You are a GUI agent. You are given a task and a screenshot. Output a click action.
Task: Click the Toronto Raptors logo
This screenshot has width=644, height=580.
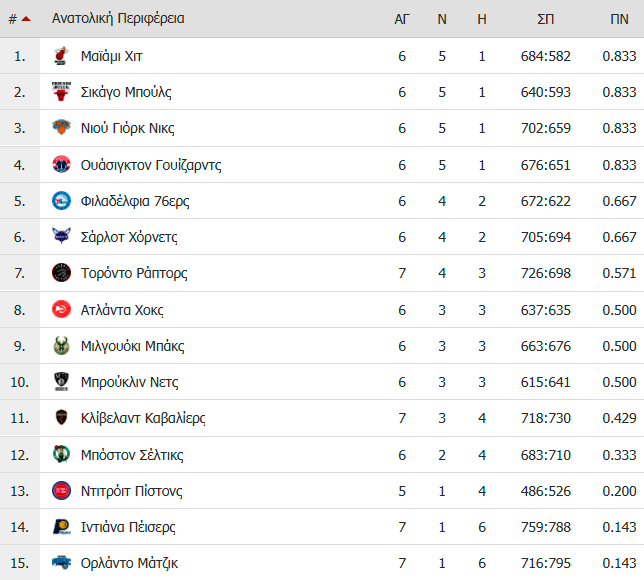tap(61, 273)
